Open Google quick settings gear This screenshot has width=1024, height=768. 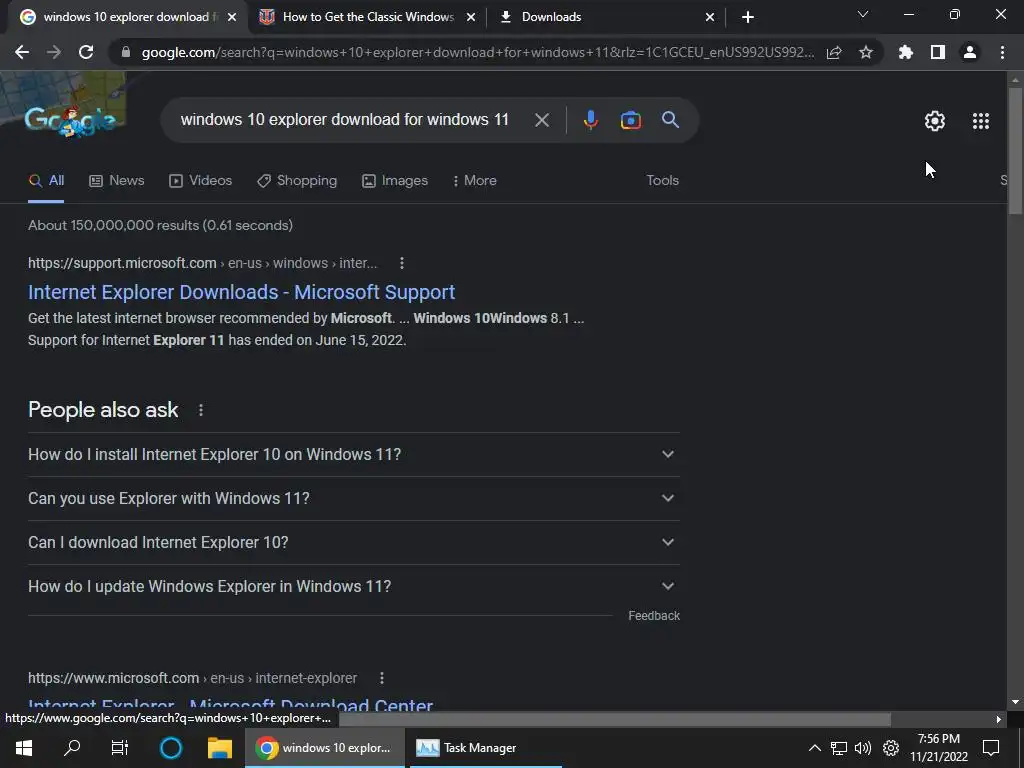(x=935, y=121)
